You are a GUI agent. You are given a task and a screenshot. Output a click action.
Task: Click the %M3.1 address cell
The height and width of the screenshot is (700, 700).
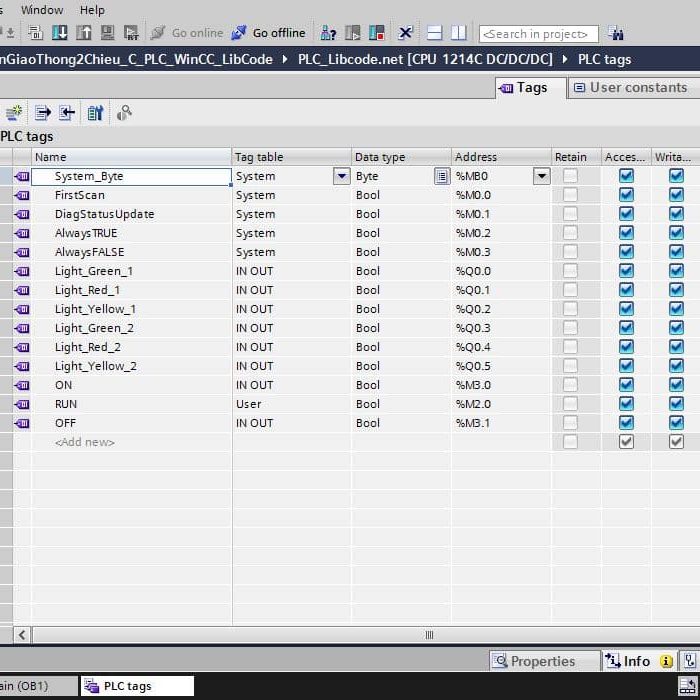[502, 423]
